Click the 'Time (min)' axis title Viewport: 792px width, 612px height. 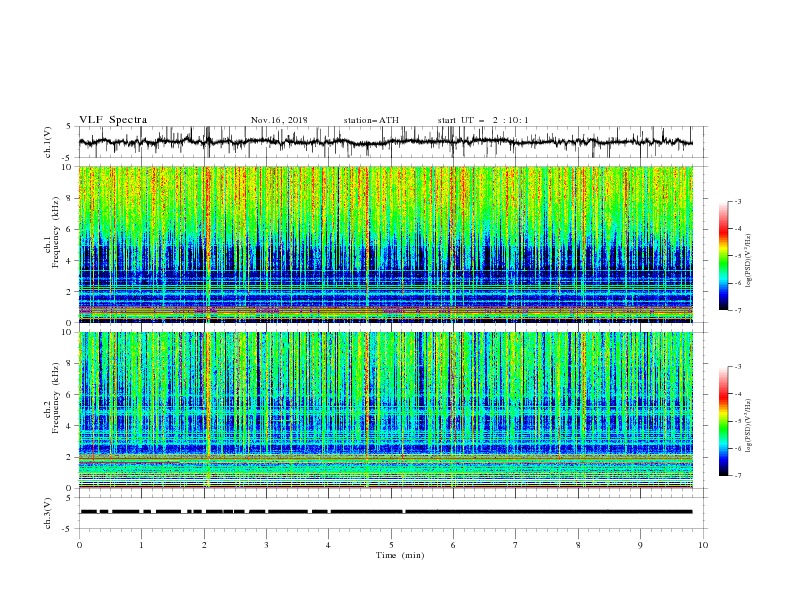point(400,555)
